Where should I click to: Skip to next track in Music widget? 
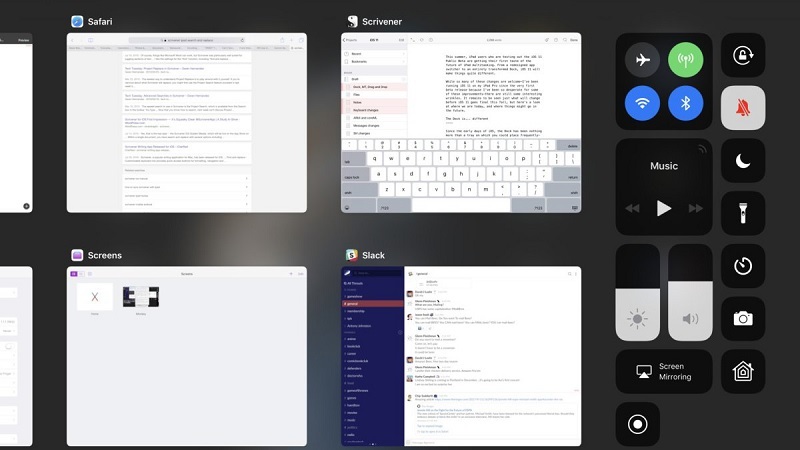695,208
